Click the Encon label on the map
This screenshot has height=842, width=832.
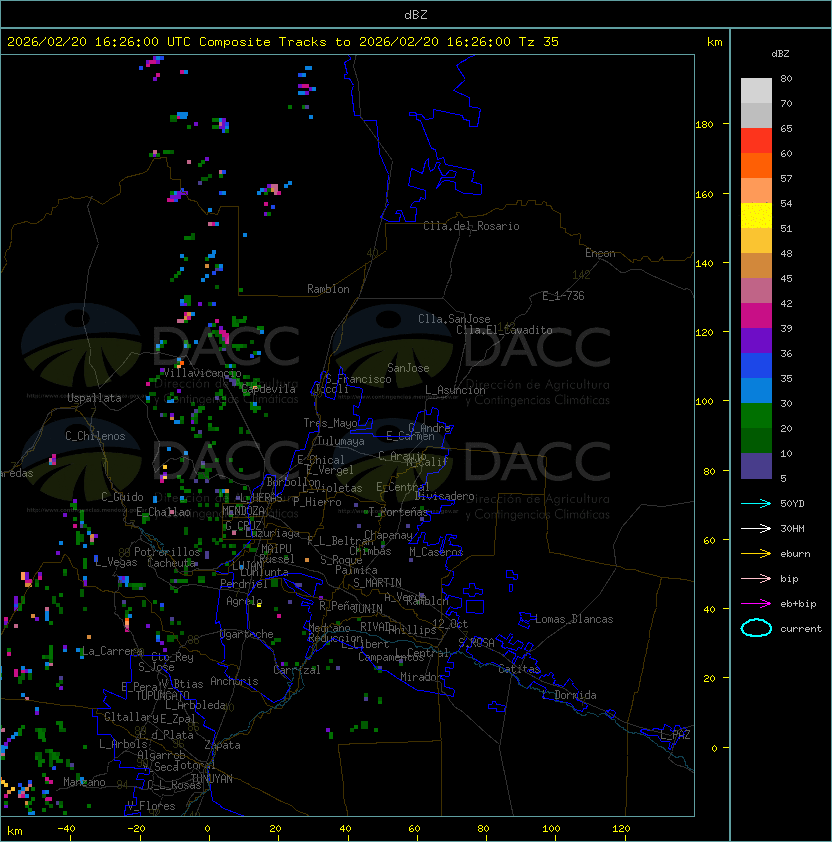pos(600,253)
